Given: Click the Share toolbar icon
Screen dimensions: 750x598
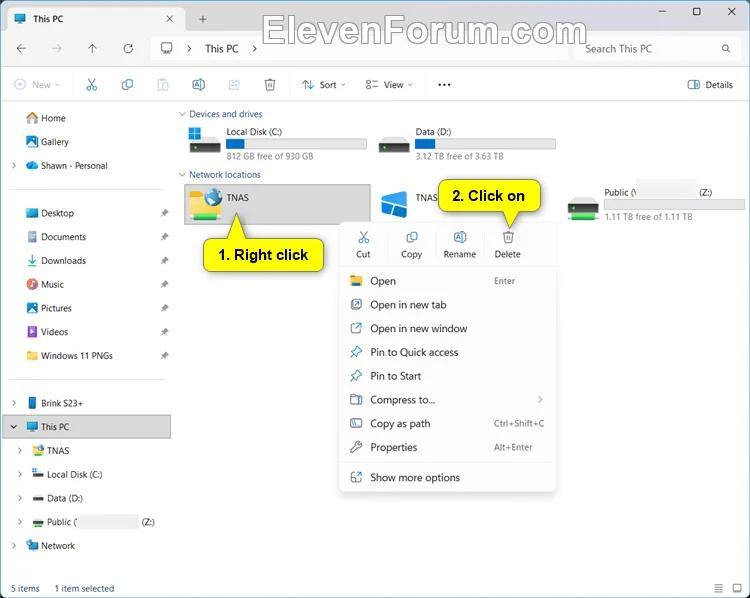Looking at the screenshot, I should point(234,85).
